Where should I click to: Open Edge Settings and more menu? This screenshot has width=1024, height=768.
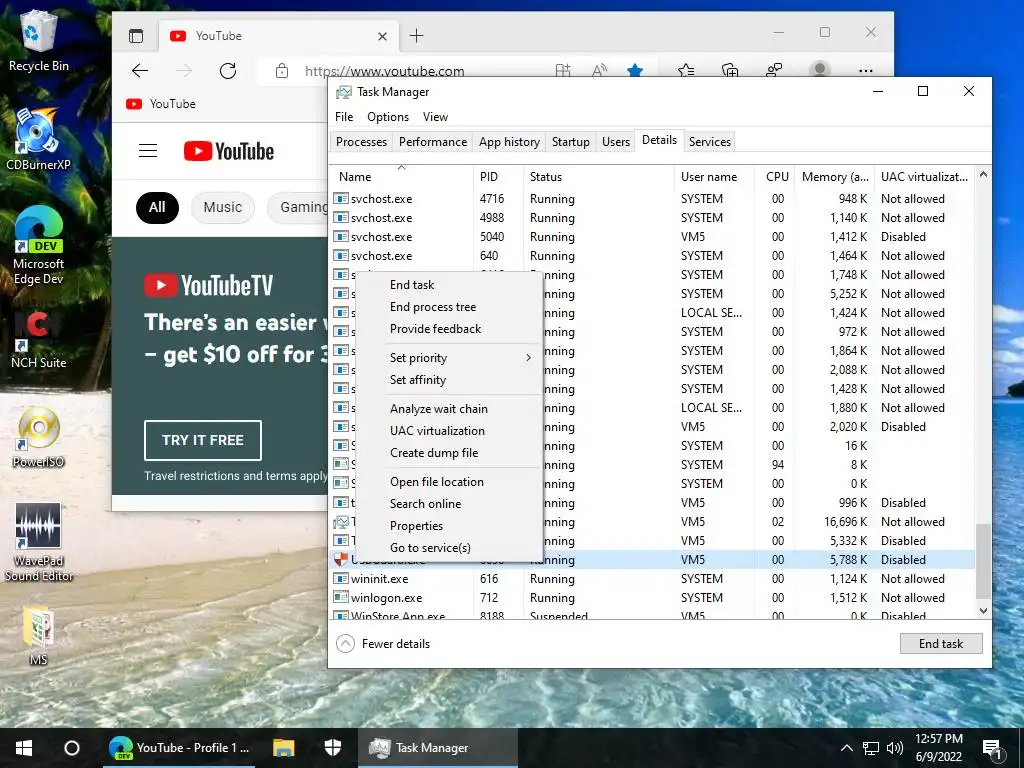[x=866, y=71]
